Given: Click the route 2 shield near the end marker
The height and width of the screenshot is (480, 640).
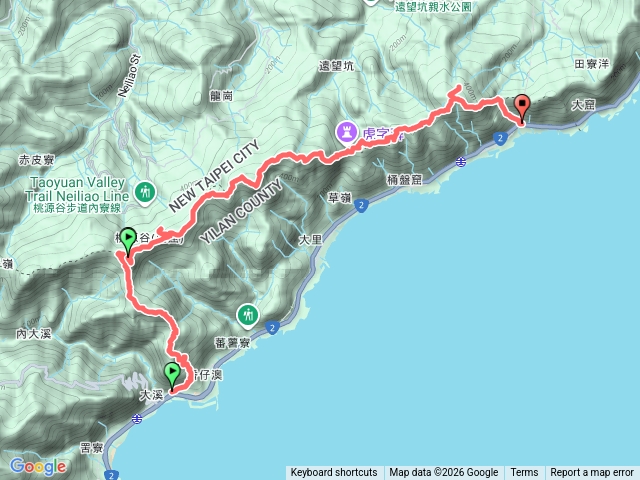Looking at the screenshot, I should click(x=500, y=138).
